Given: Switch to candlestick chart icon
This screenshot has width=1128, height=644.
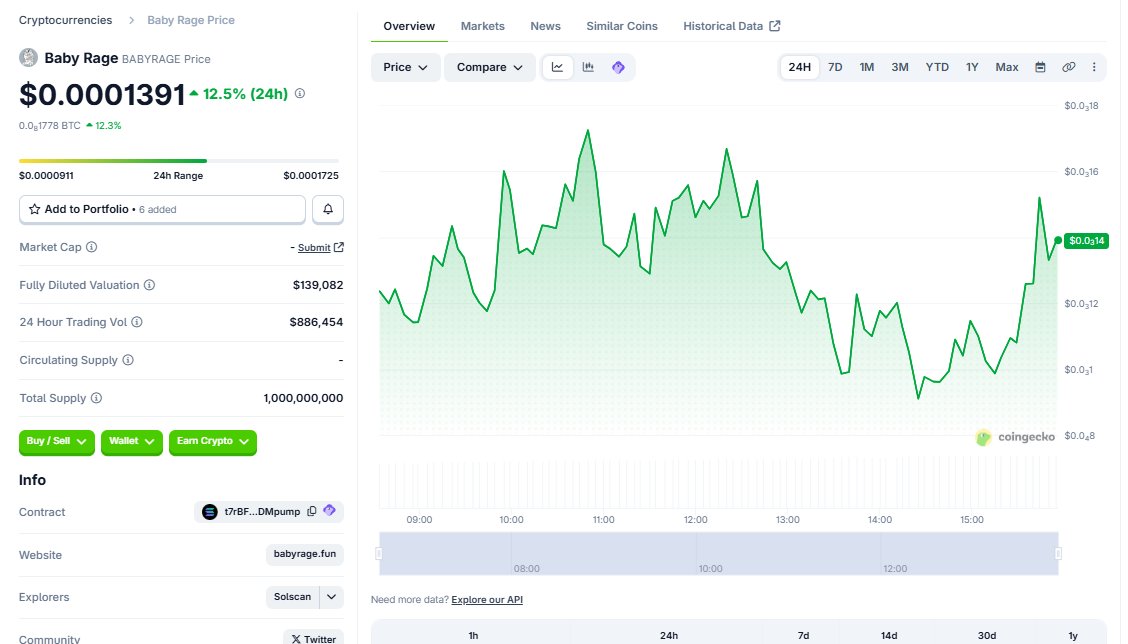Looking at the screenshot, I should click(x=588, y=67).
